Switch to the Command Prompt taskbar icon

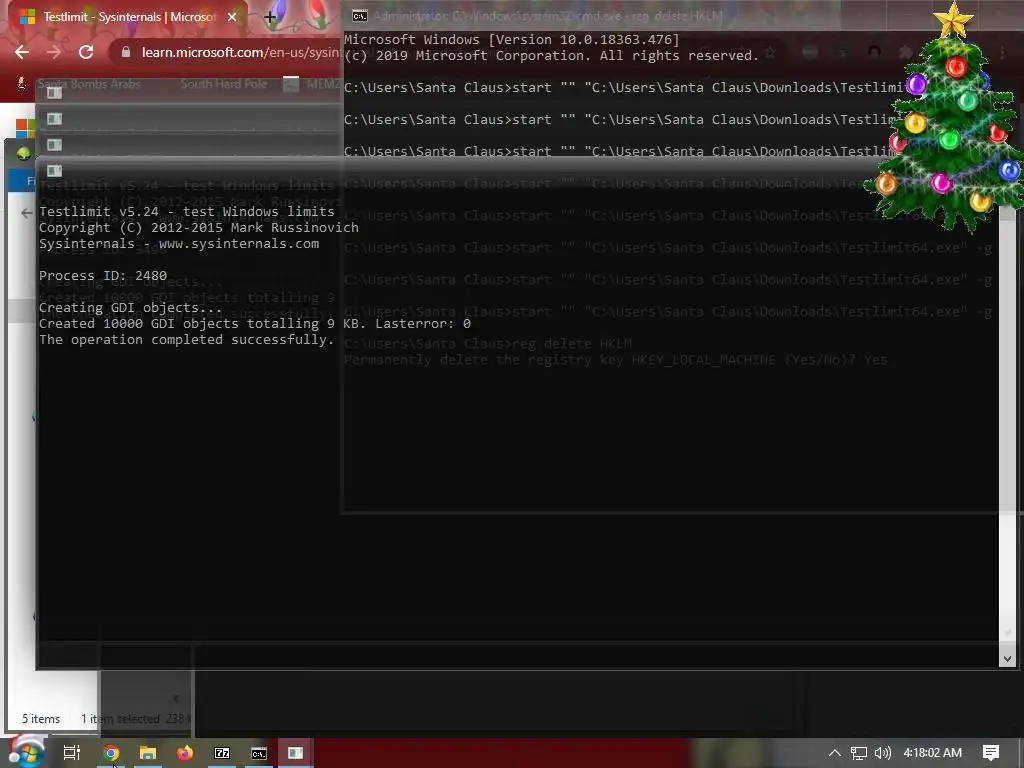click(x=259, y=753)
